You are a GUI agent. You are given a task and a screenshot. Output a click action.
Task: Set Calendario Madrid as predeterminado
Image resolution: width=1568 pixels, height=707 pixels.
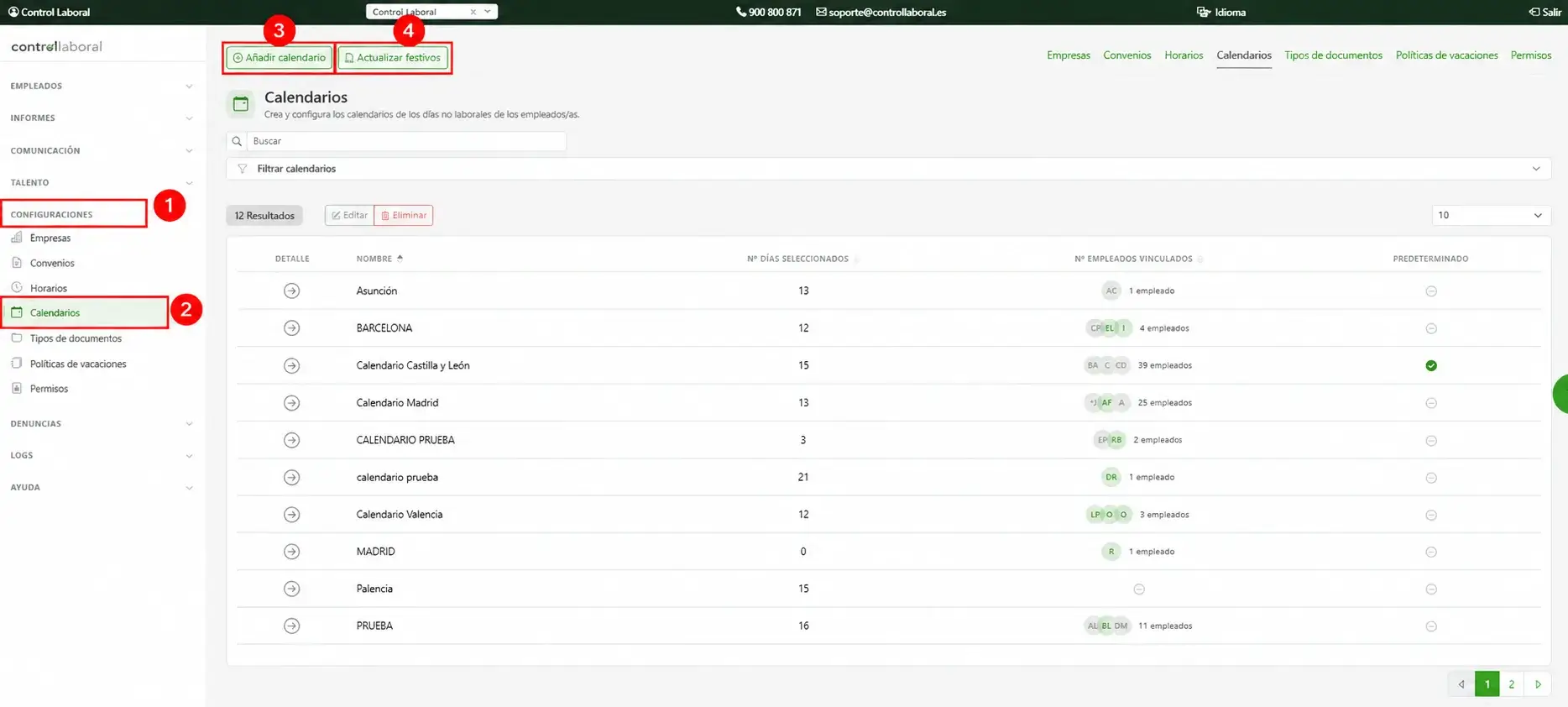pyautogui.click(x=1431, y=403)
